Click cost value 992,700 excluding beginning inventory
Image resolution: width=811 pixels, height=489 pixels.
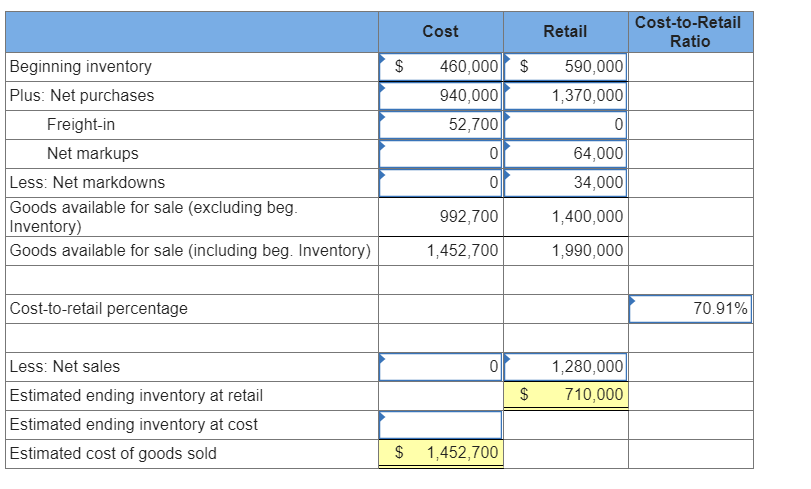coord(441,217)
